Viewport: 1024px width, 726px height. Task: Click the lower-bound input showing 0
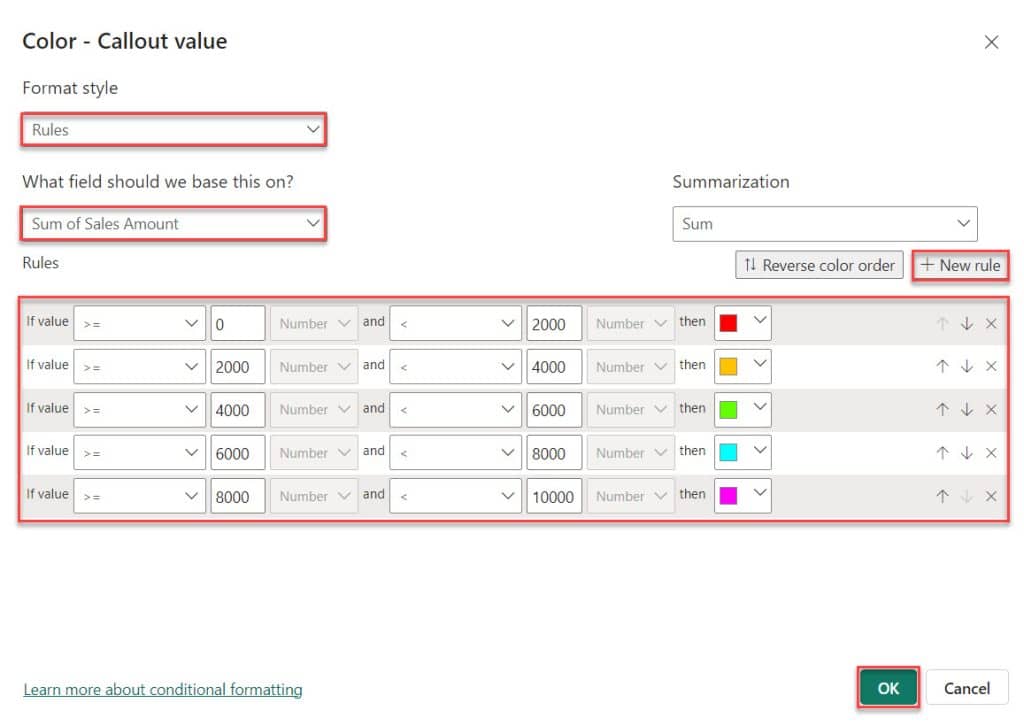point(238,323)
